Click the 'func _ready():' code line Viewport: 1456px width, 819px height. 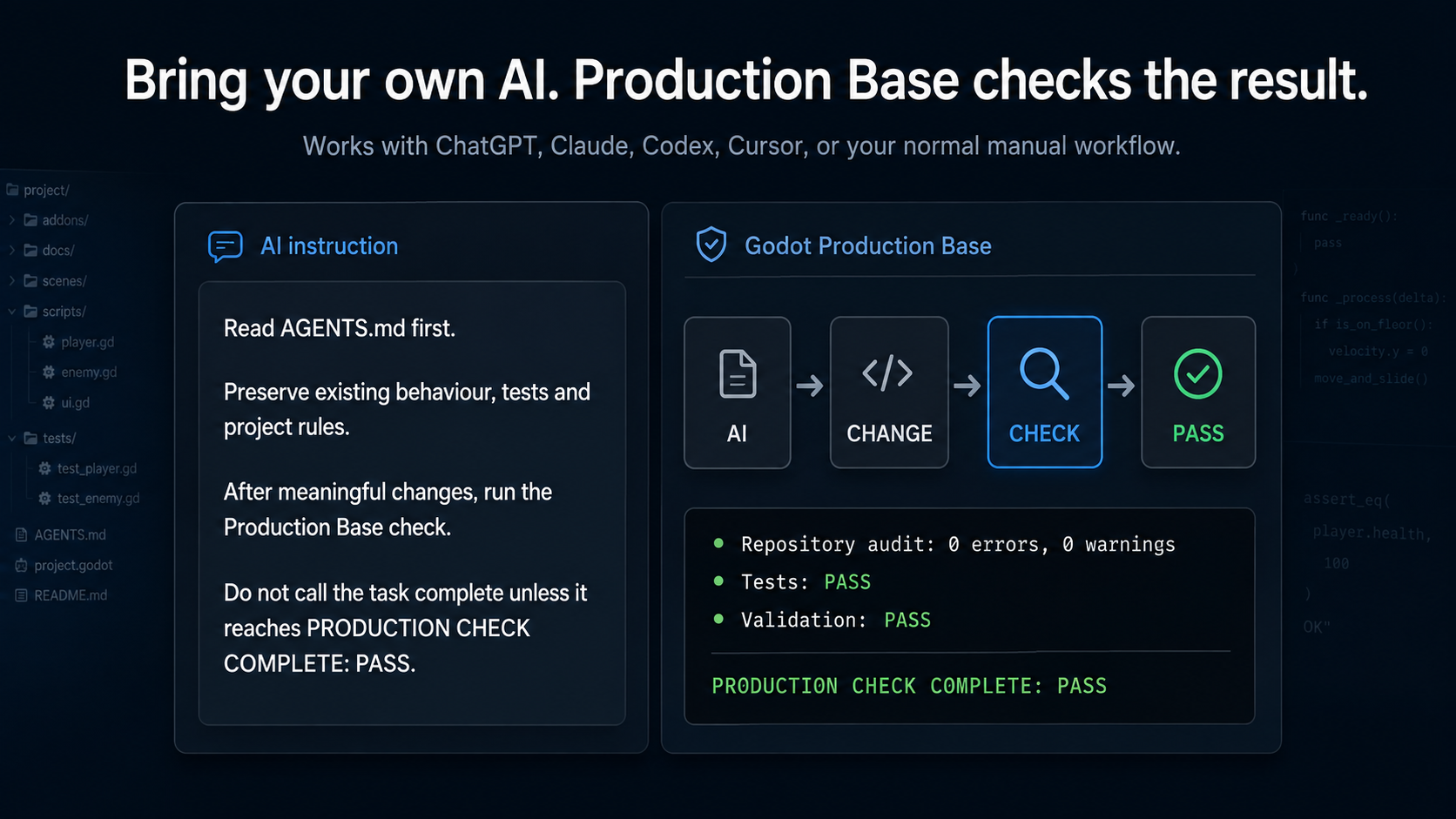[1349, 216]
